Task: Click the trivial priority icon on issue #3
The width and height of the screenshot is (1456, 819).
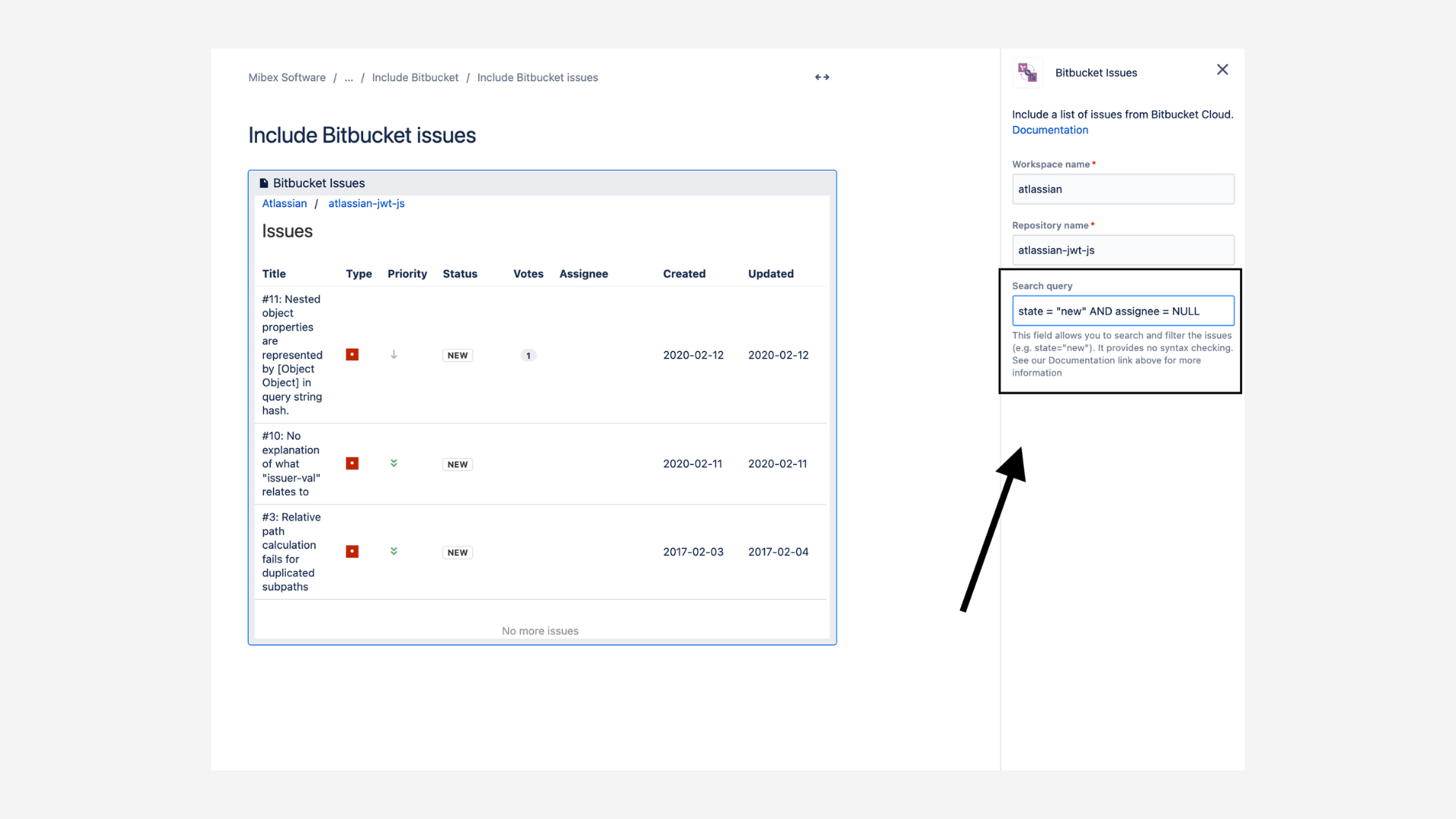Action: pos(394,551)
